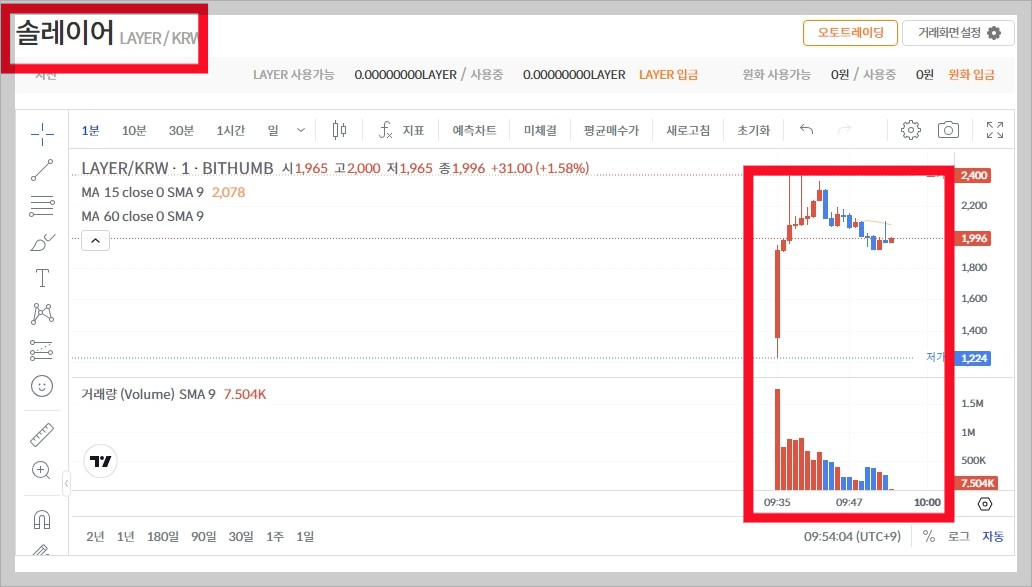Set the date range to 180일
The image size is (1032, 587).
[x=163, y=536]
